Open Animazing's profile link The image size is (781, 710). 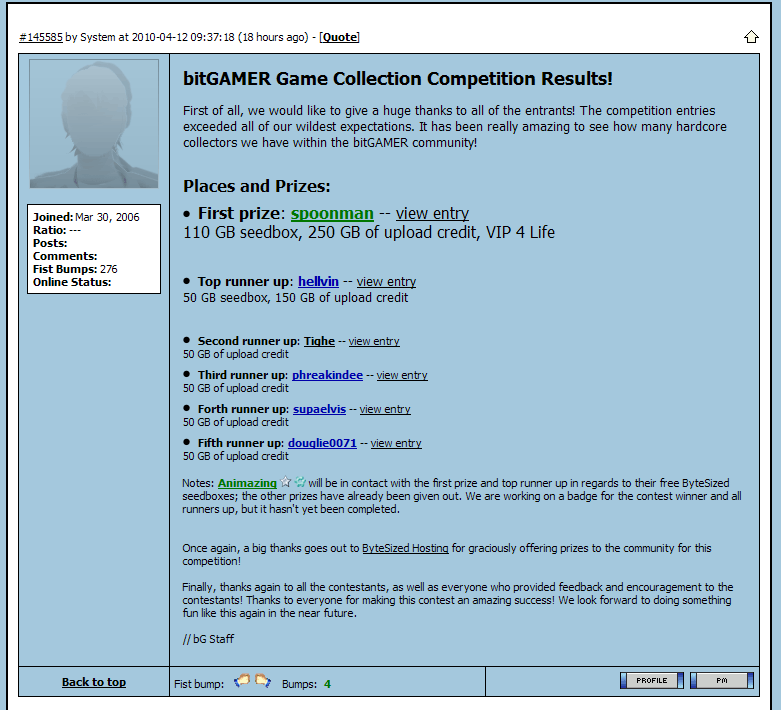pyautogui.click(x=247, y=483)
